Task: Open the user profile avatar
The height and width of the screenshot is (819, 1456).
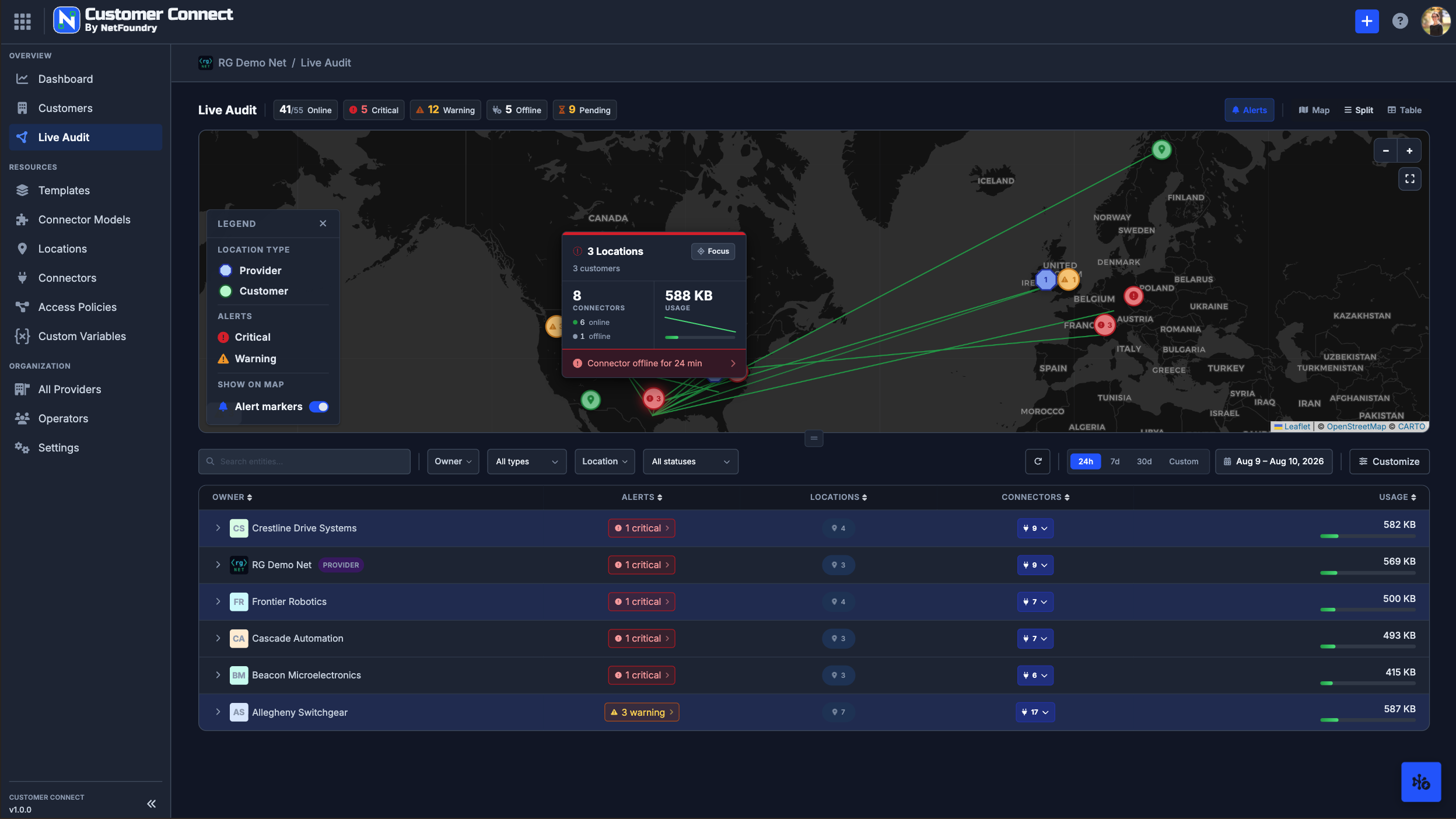Action: point(1436,22)
